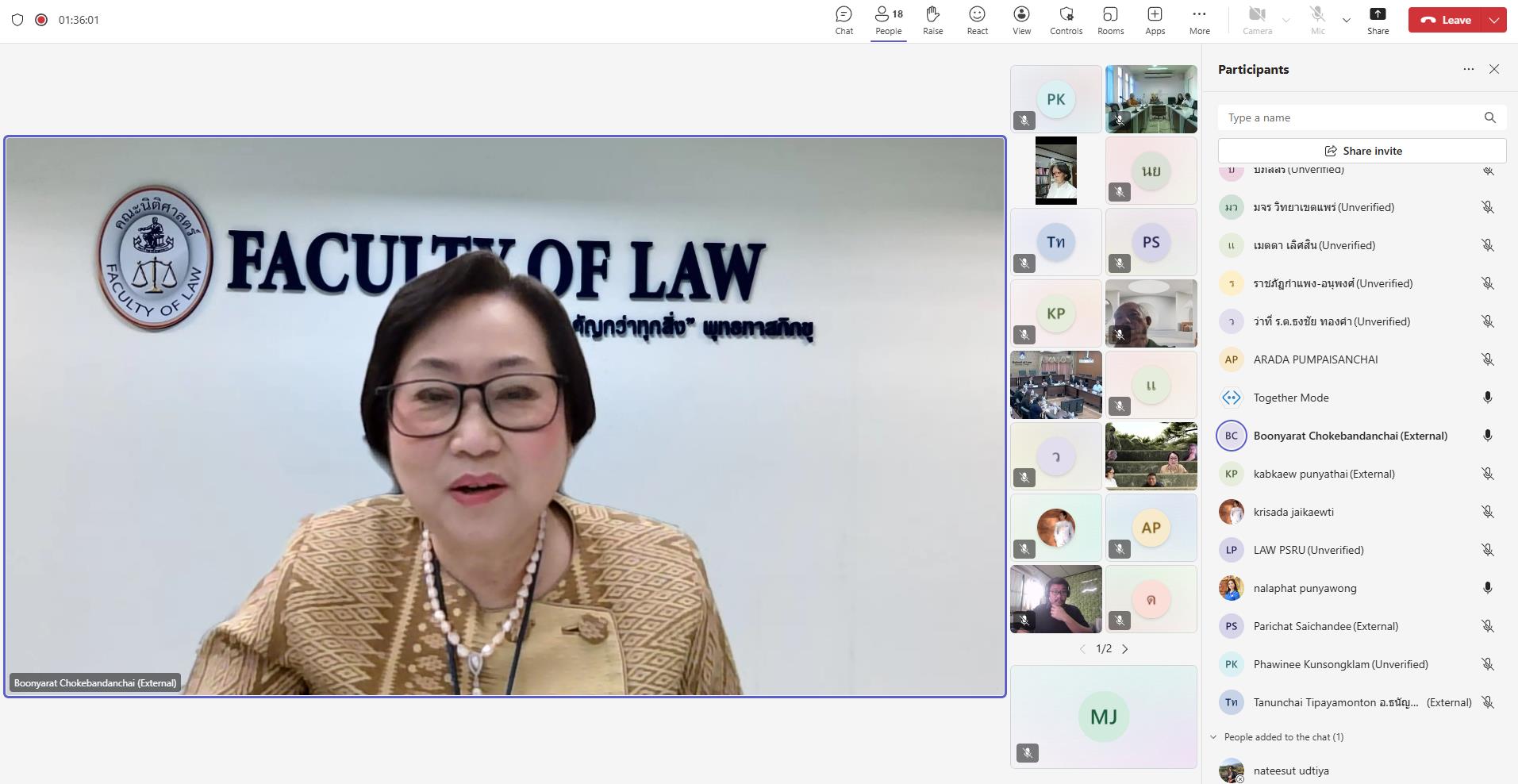
Task: Expand microphone options dropdown arrow
Action: [x=1346, y=21]
